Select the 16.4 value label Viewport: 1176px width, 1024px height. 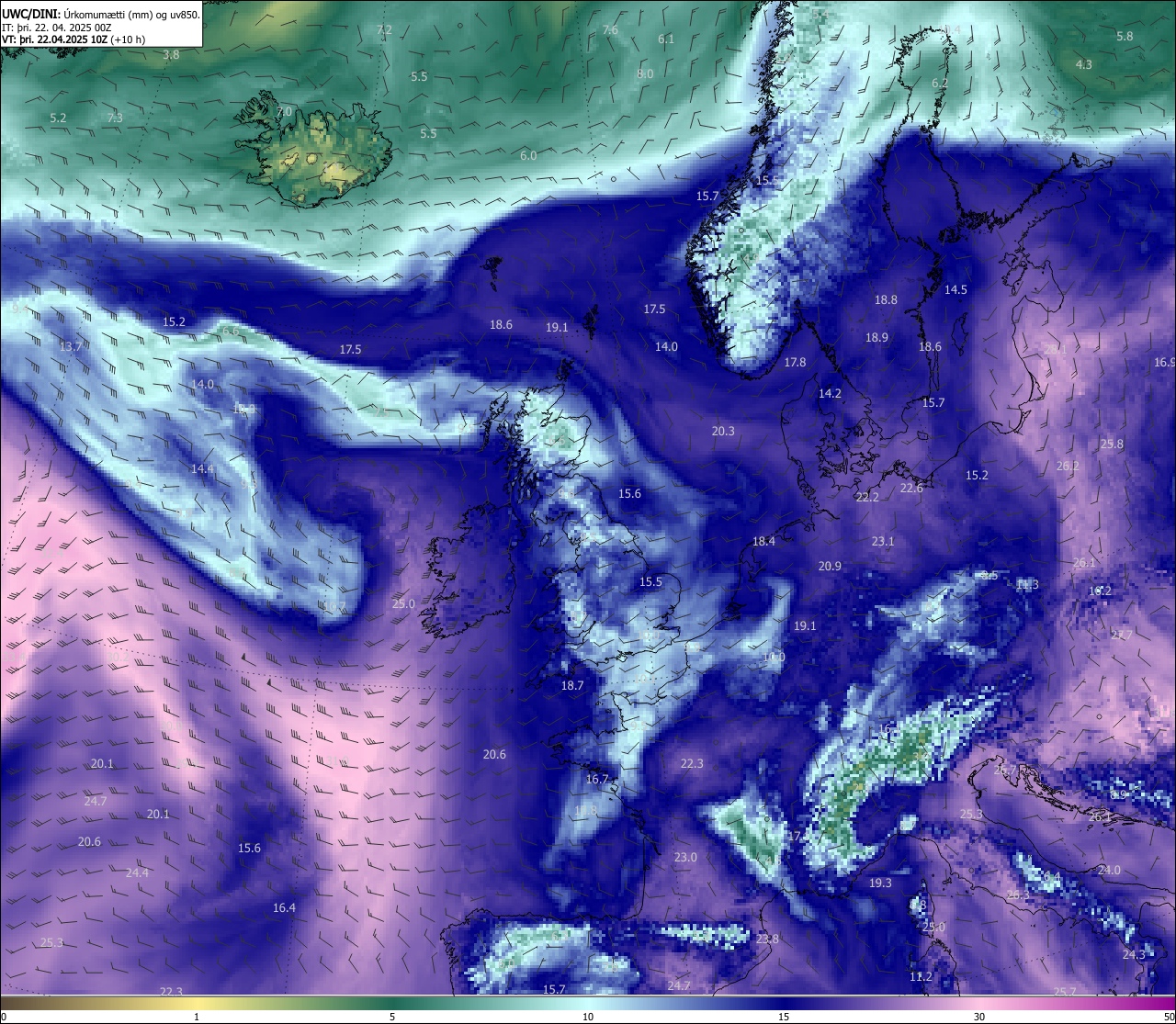[284, 907]
